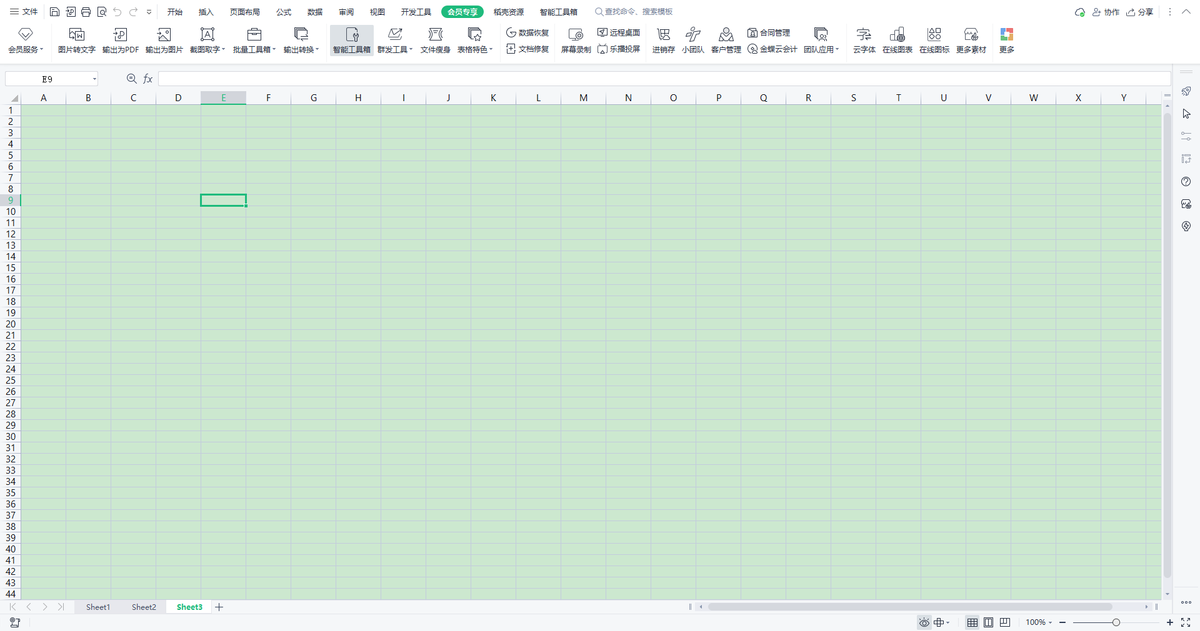Open the 智能工具箱 ribbon button
This screenshot has height=631, width=1200.
pos(352,40)
